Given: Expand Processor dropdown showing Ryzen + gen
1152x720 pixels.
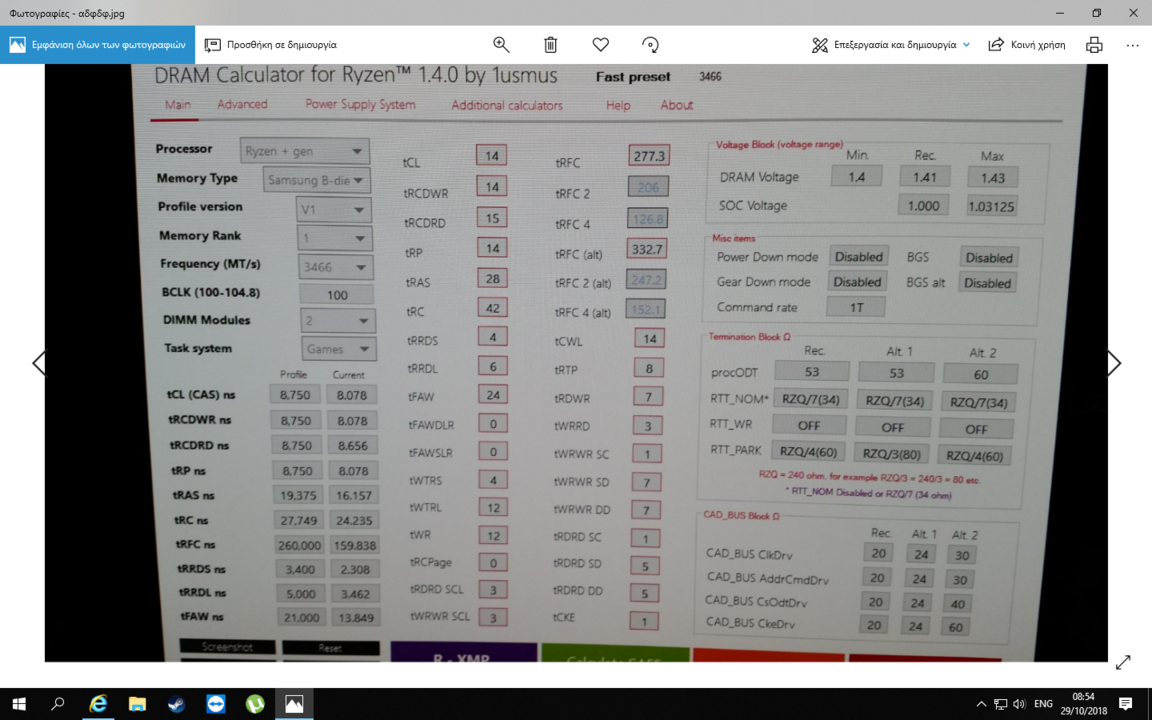Looking at the screenshot, I should (x=304, y=151).
